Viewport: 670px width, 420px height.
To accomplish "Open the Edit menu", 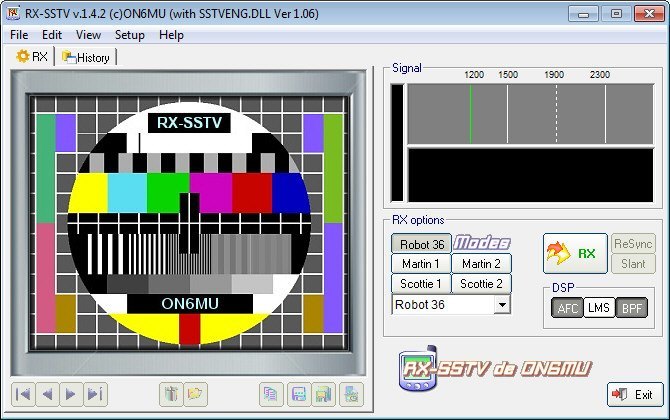I will [52, 35].
